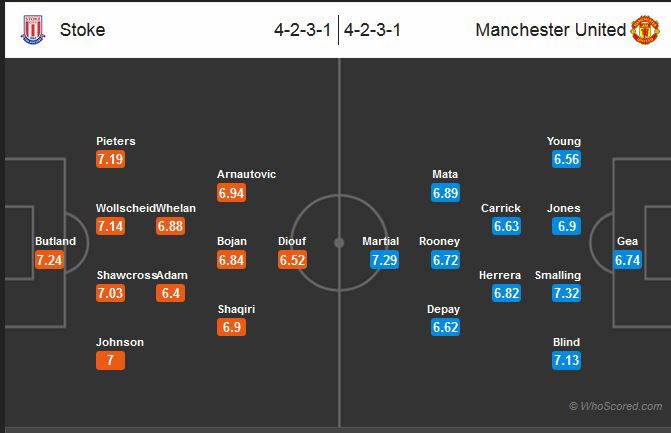The width and height of the screenshot is (671, 433).
Task: Select player name Shawcross
Action: 125,275
